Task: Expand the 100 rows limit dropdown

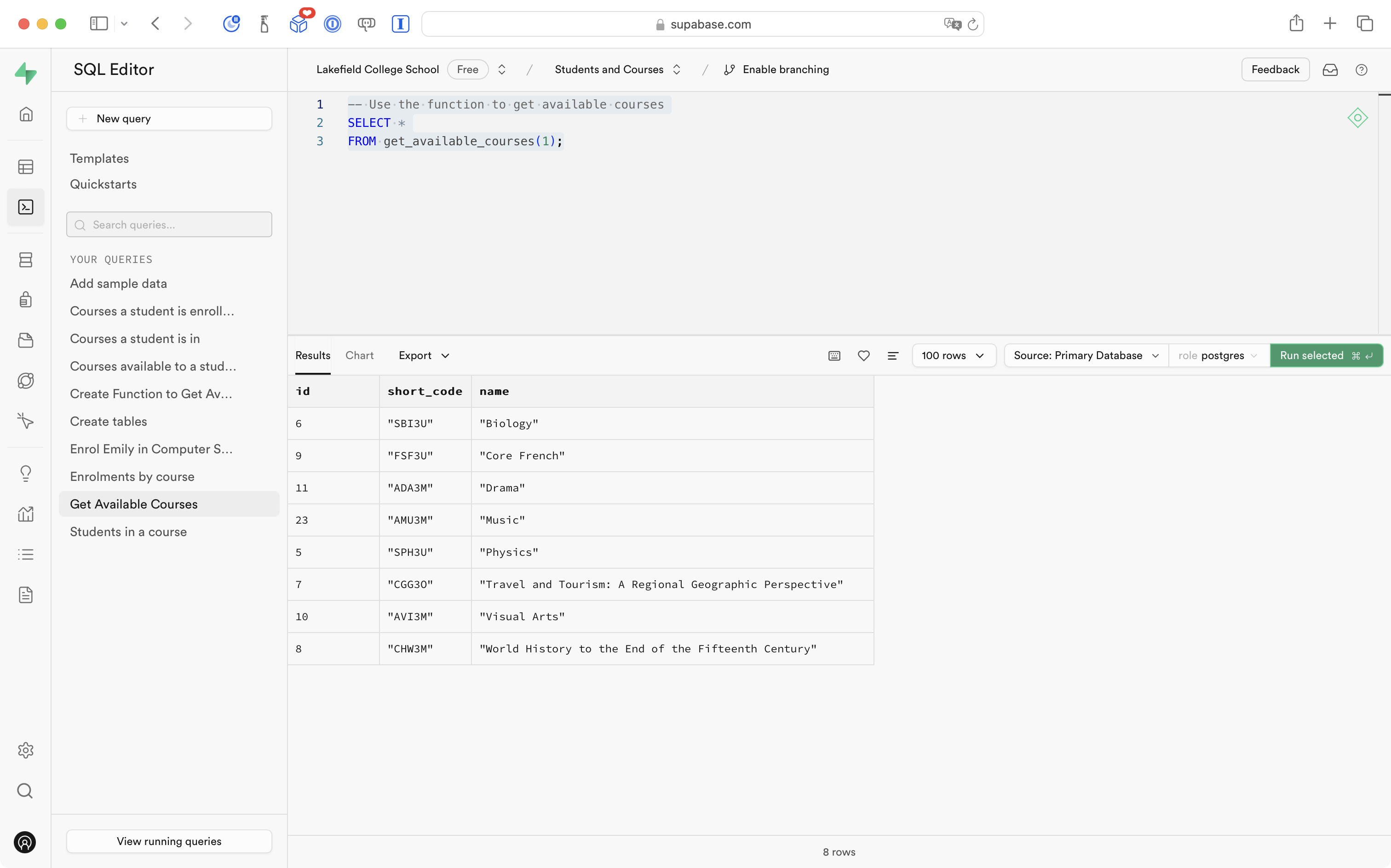Action: pos(953,356)
